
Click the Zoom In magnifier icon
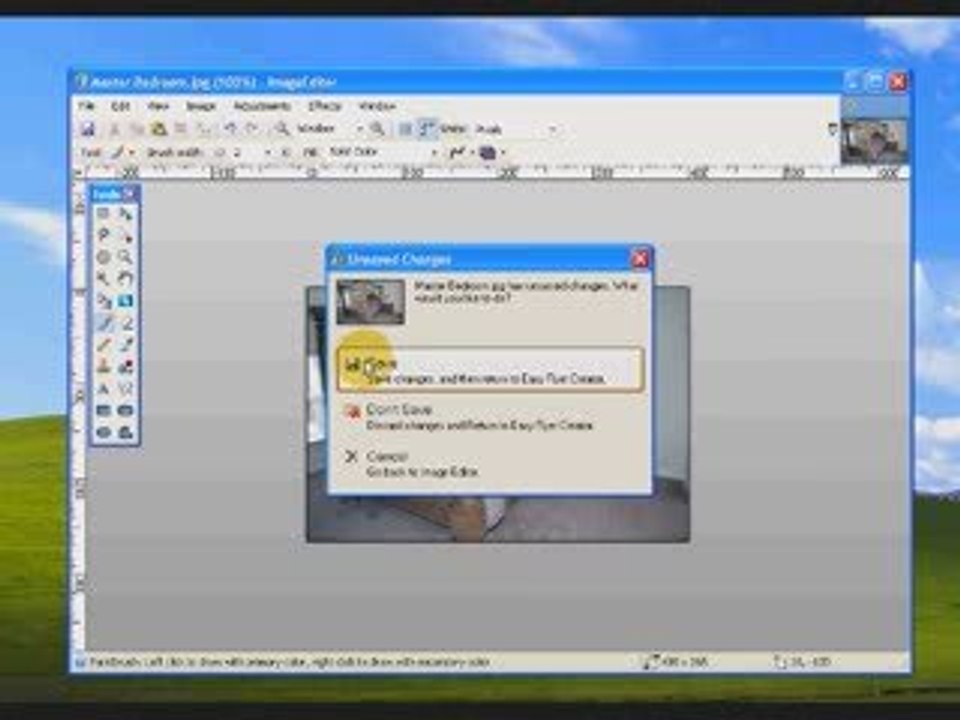378,129
